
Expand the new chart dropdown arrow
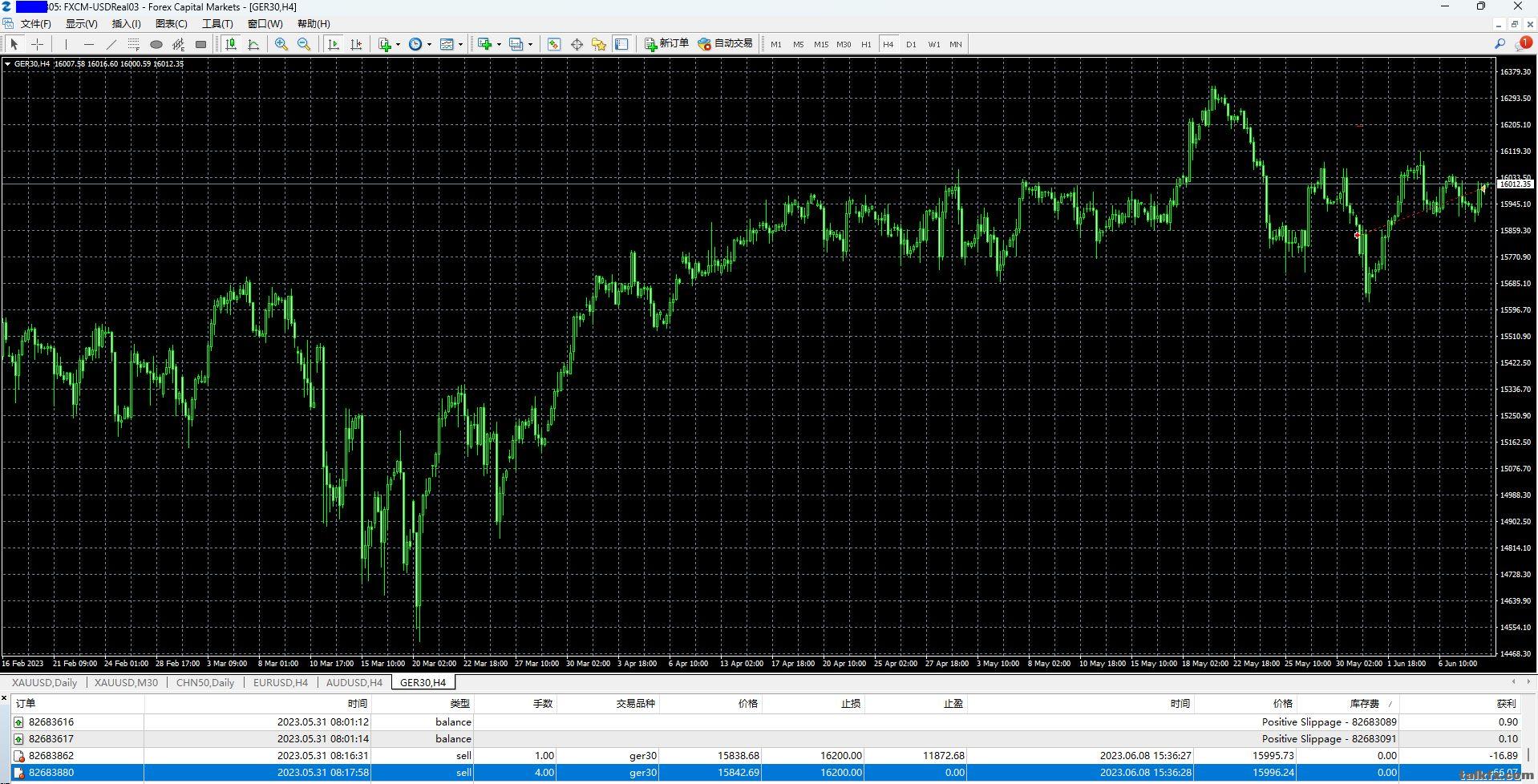point(499,44)
